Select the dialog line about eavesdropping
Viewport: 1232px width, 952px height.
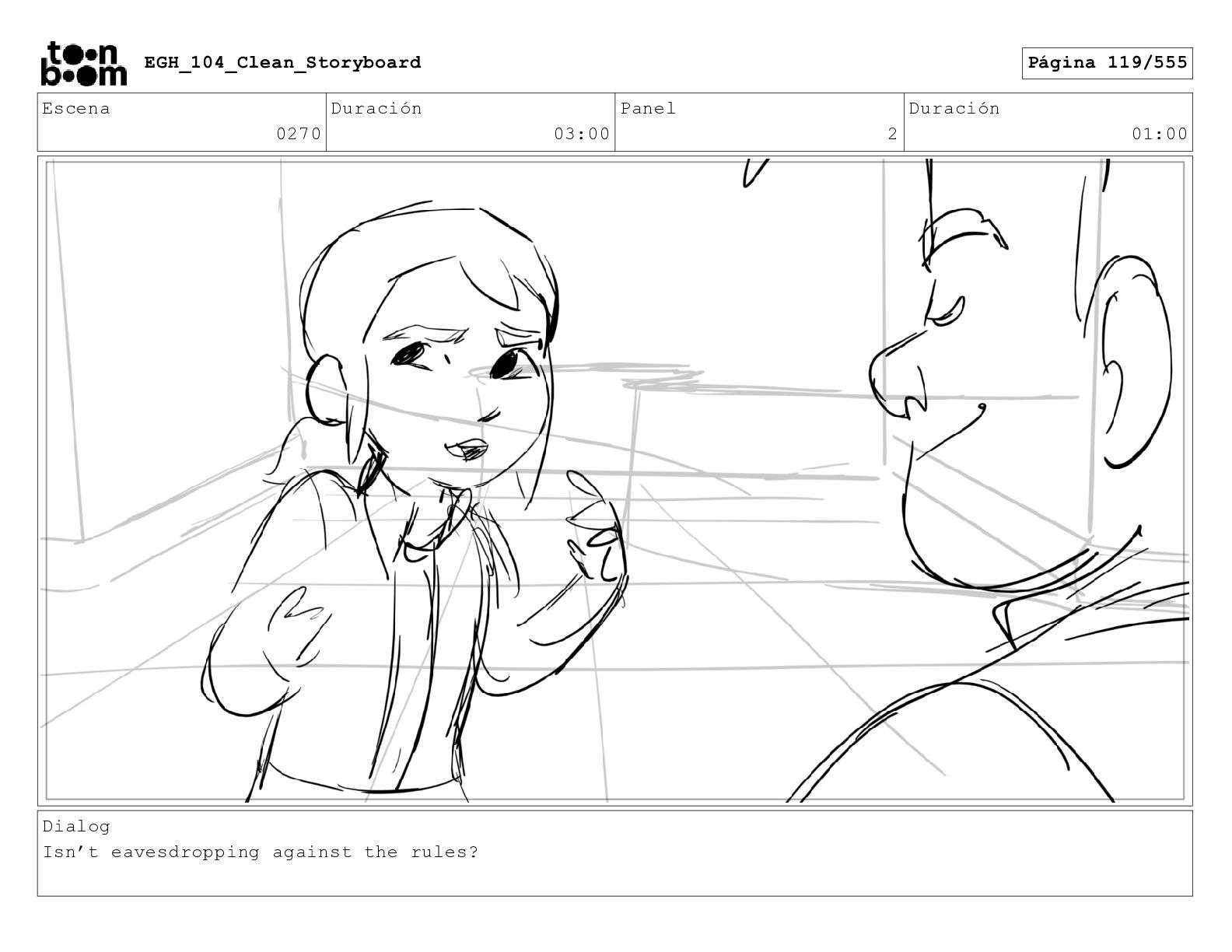(261, 852)
